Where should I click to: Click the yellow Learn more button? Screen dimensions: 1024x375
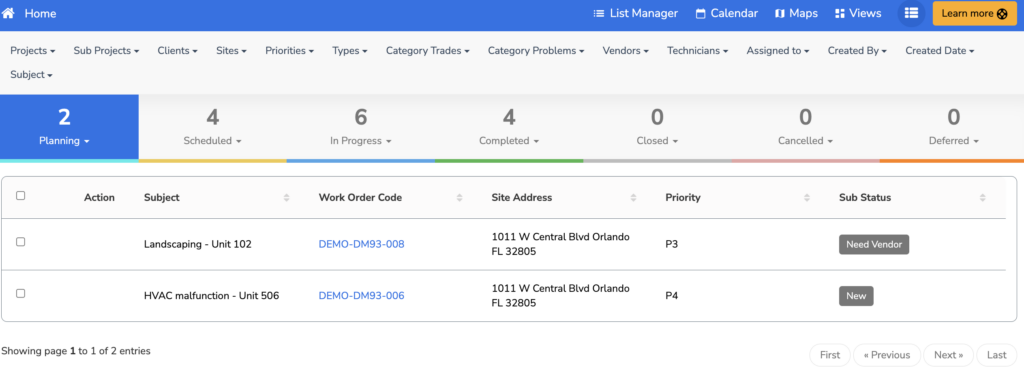click(974, 14)
